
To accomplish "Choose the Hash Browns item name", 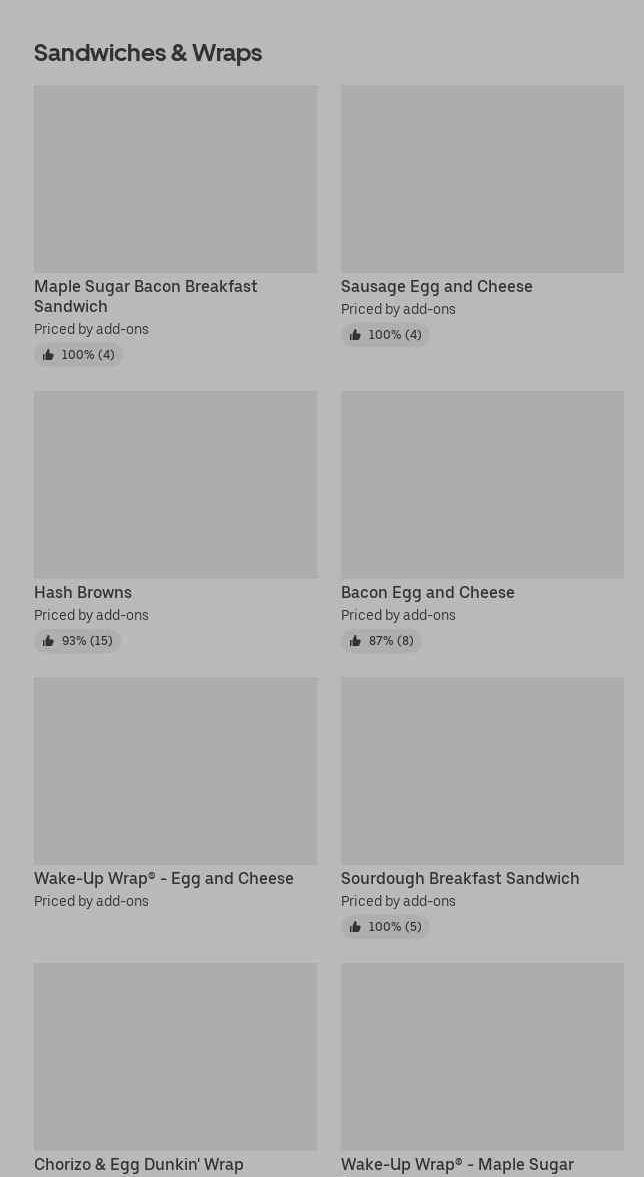I will [83, 593].
